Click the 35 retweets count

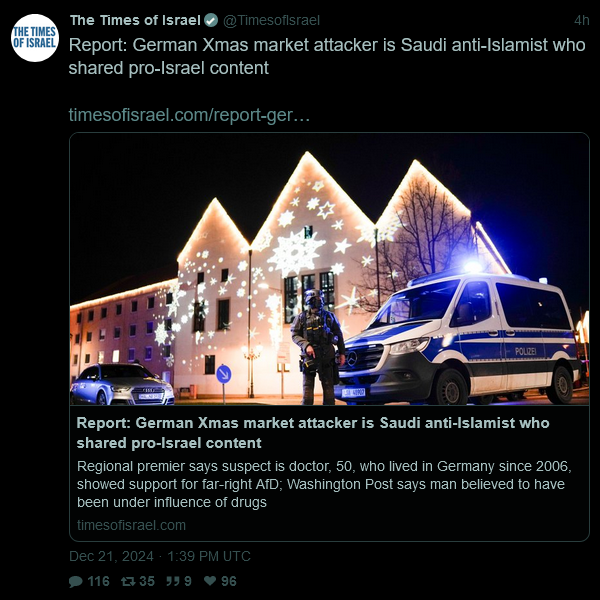(147, 581)
